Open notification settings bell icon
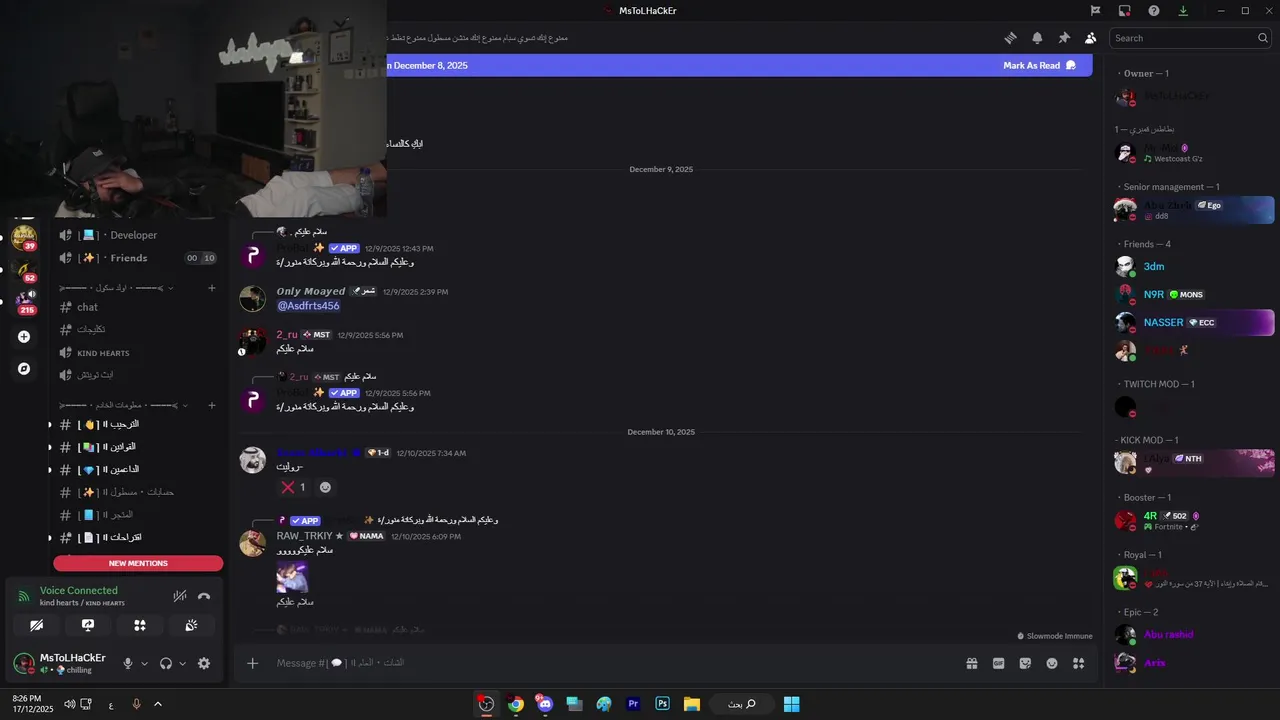 pos(1037,38)
